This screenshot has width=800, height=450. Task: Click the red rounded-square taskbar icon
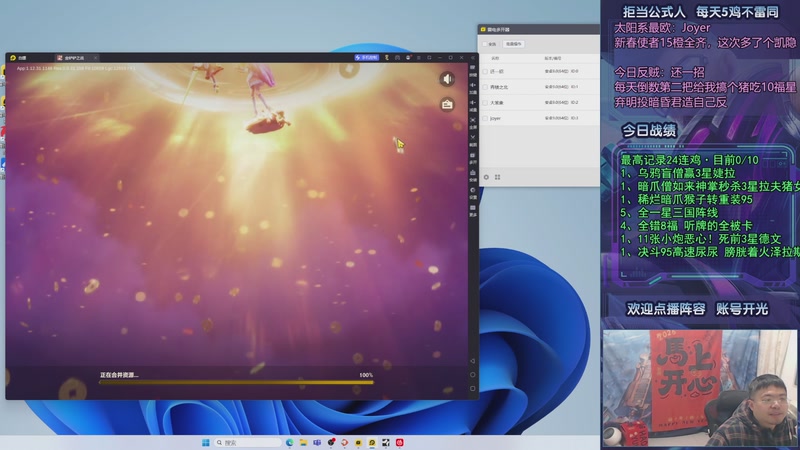tap(399, 442)
